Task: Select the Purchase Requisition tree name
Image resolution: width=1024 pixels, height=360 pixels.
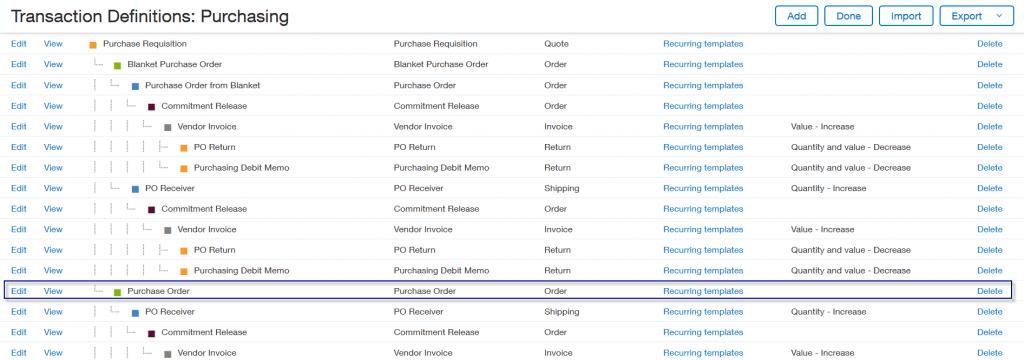Action: tap(145, 44)
